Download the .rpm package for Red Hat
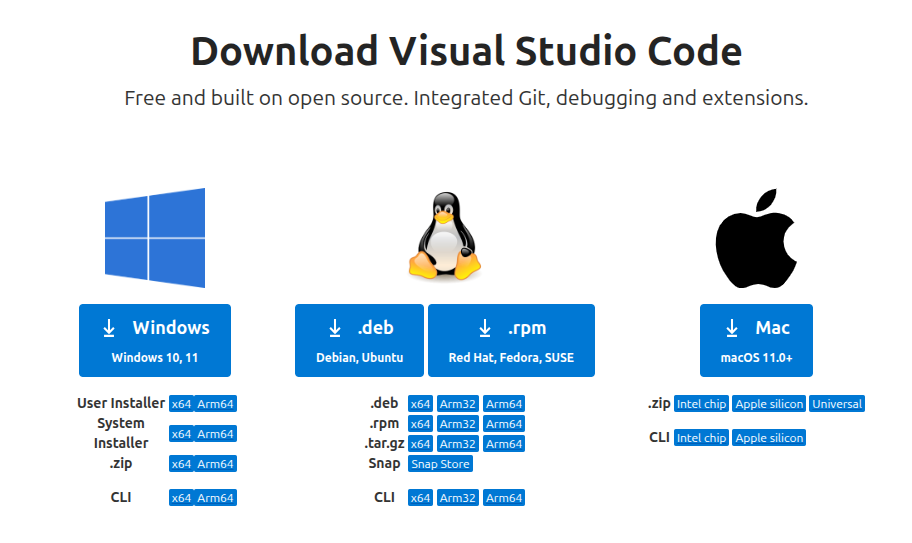The width and height of the screenshot is (912, 543). [x=511, y=340]
